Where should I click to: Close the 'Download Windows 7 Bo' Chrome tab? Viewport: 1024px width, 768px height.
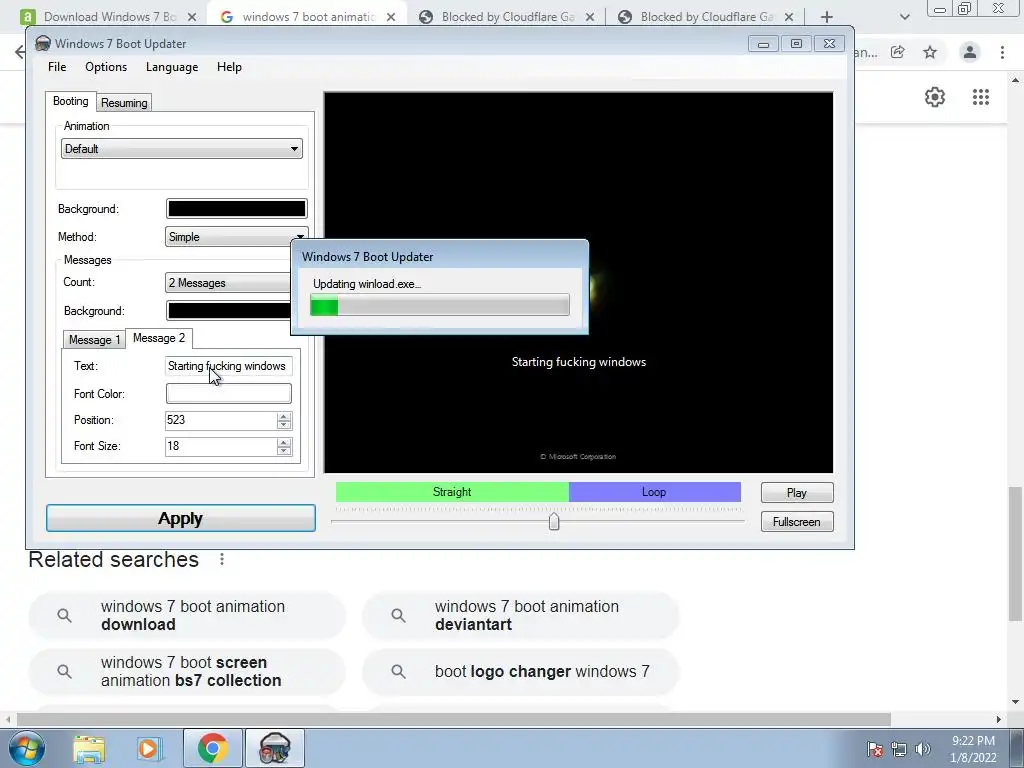(x=192, y=17)
